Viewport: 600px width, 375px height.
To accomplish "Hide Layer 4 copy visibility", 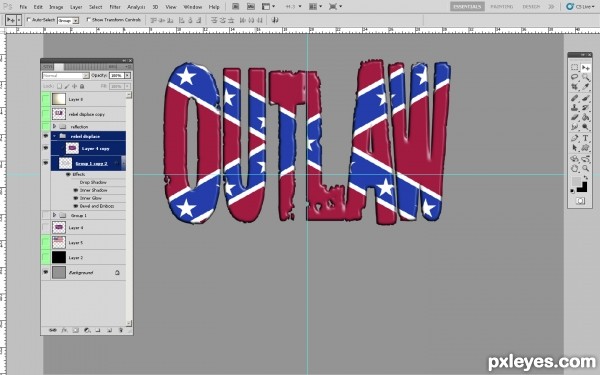I will (x=46, y=148).
